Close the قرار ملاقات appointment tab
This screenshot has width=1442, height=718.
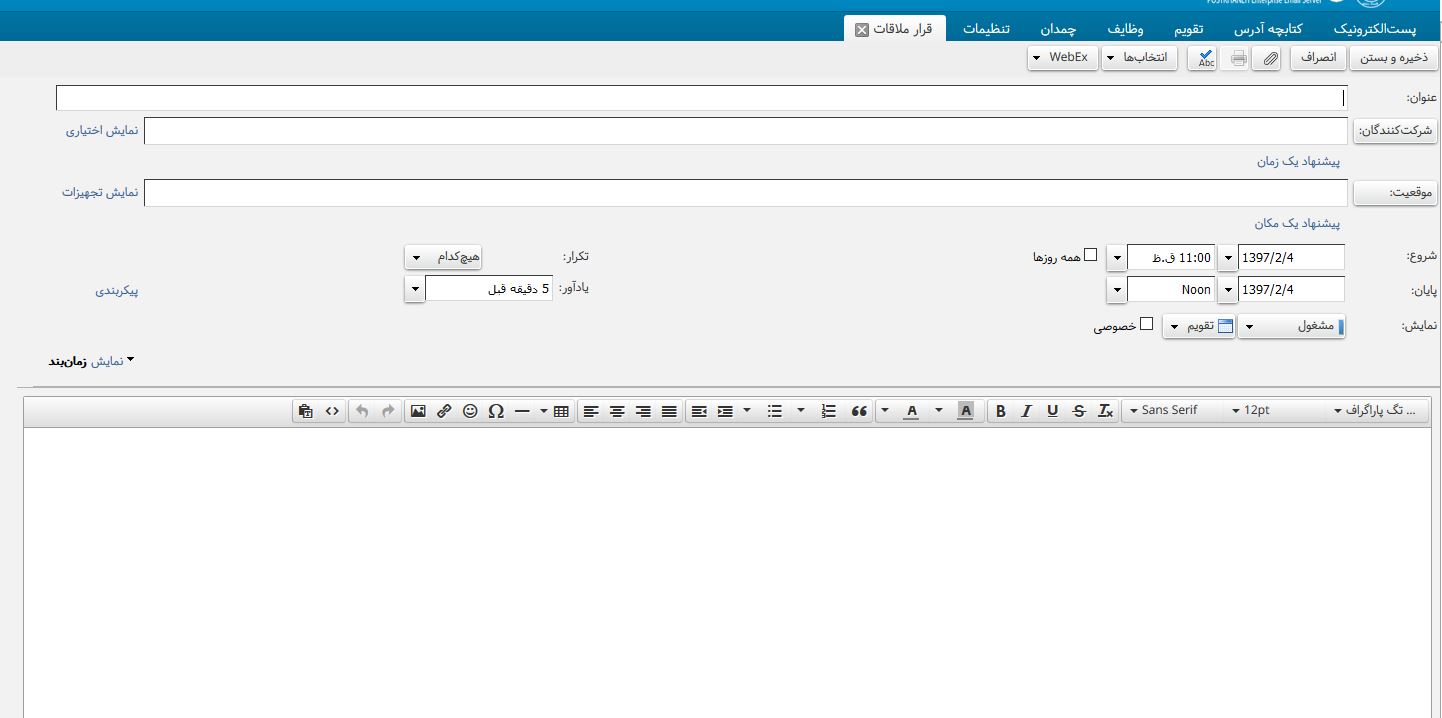coord(862,30)
